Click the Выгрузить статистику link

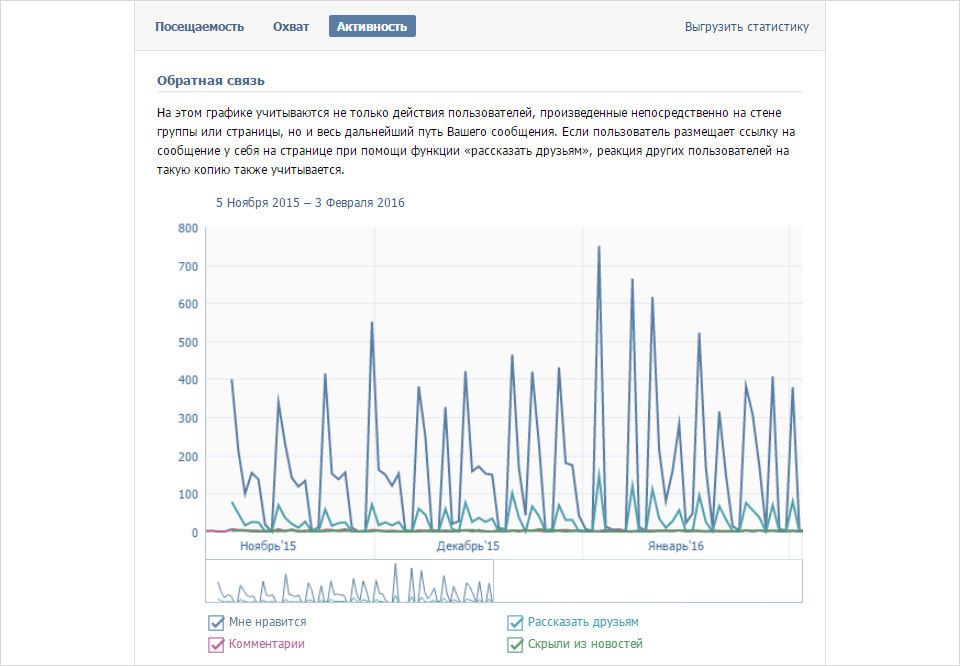[746, 27]
